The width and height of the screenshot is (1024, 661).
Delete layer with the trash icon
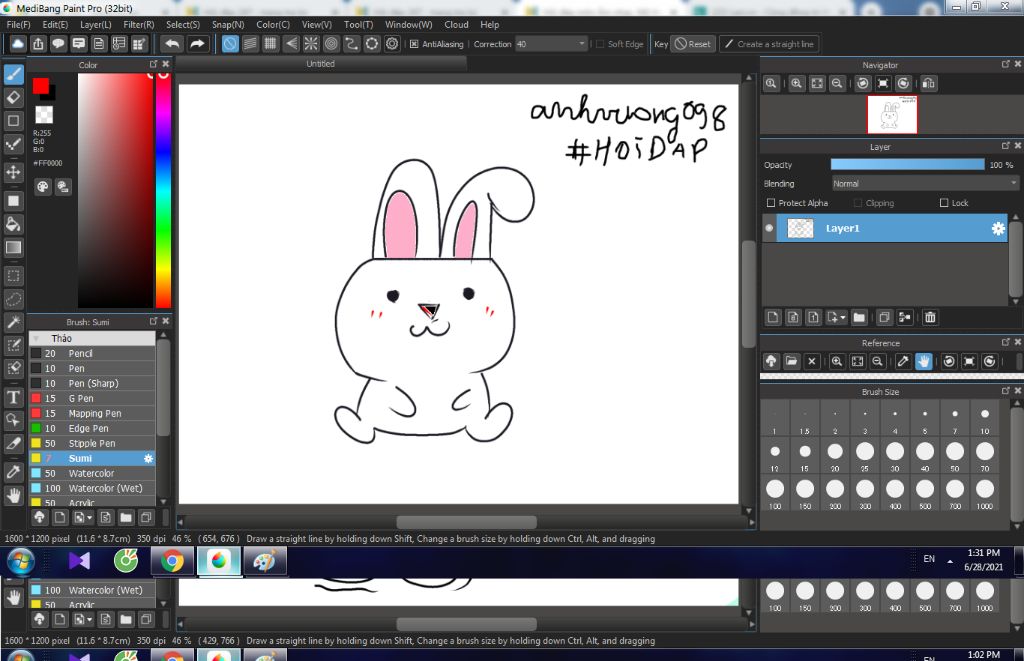[930, 317]
